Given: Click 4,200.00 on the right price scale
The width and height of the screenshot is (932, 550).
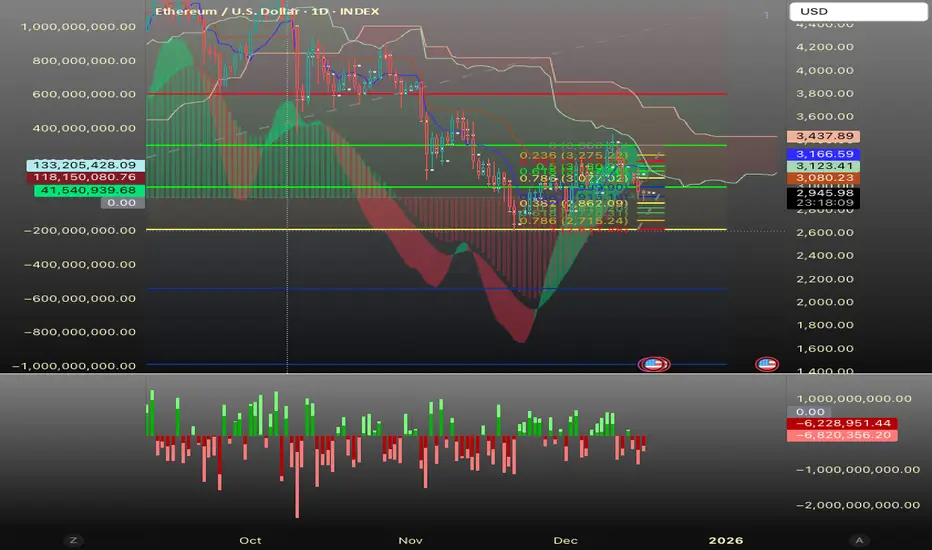Looking at the screenshot, I should (825, 47).
